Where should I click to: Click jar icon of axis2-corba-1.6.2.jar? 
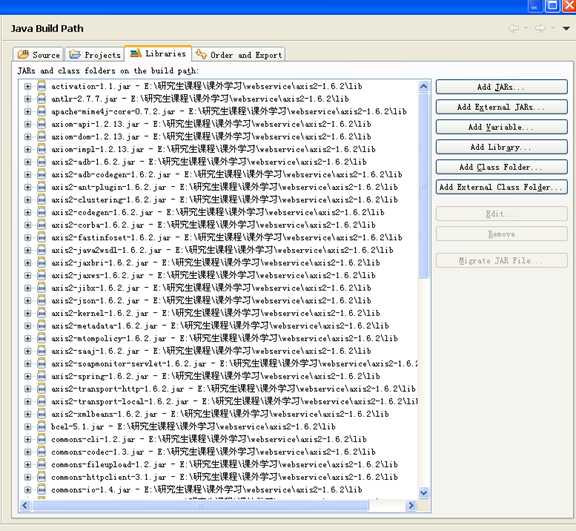[42, 225]
